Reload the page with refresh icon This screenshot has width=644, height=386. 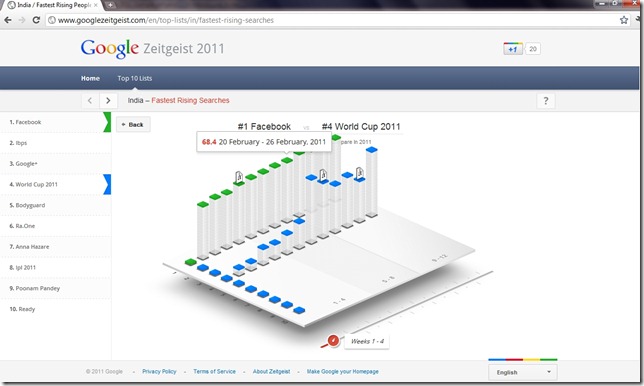(36, 20)
